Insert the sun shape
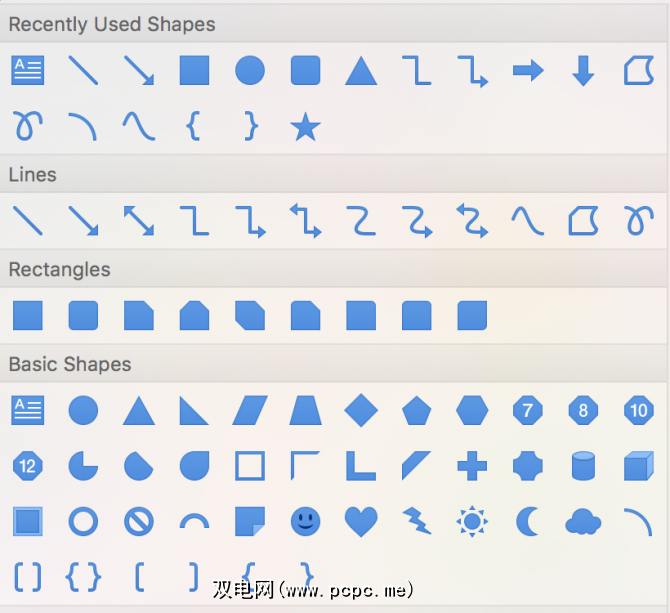The image size is (670, 613). pyautogui.click(x=472, y=520)
